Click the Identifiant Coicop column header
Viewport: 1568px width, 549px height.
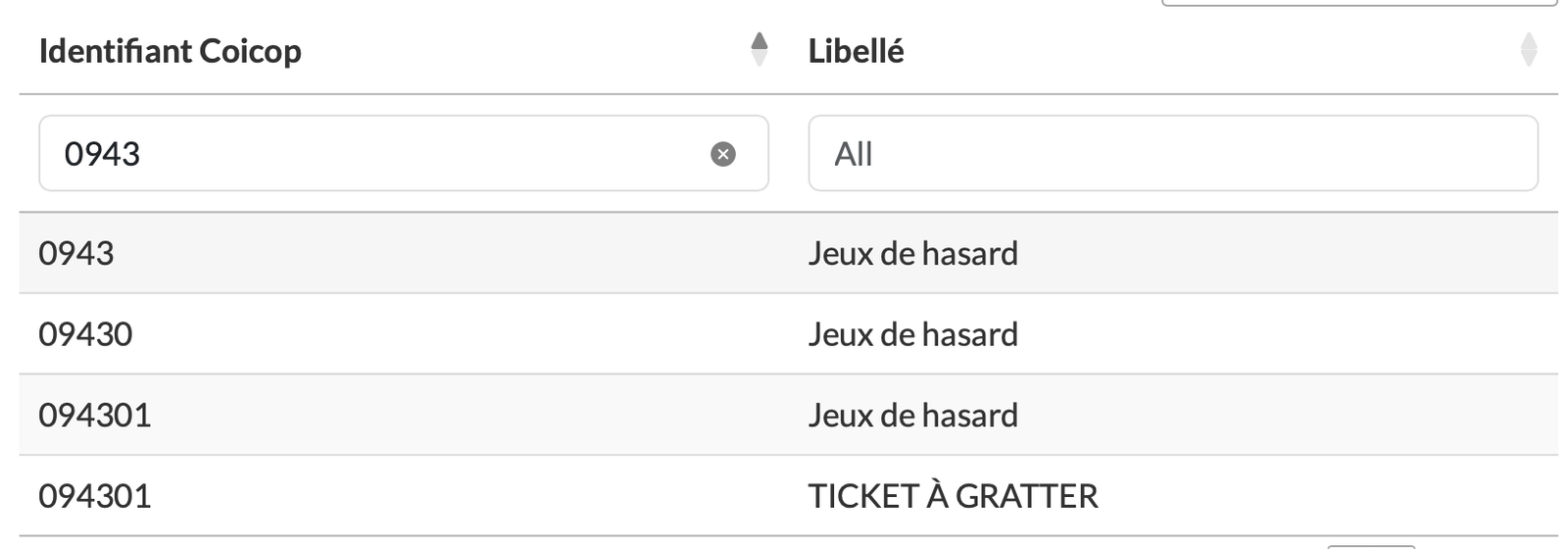pyautogui.click(x=171, y=51)
